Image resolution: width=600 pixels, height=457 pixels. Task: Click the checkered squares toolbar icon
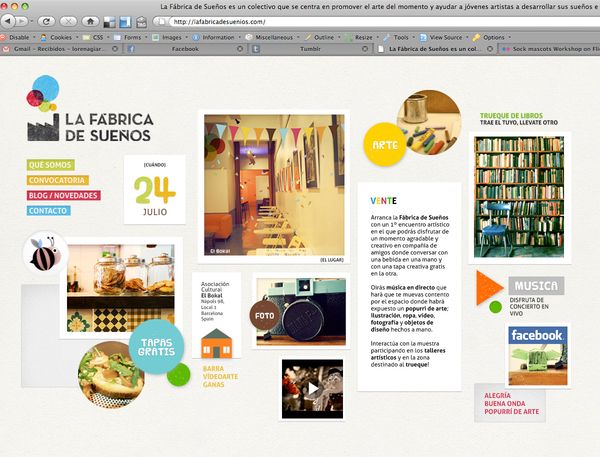[109, 22]
